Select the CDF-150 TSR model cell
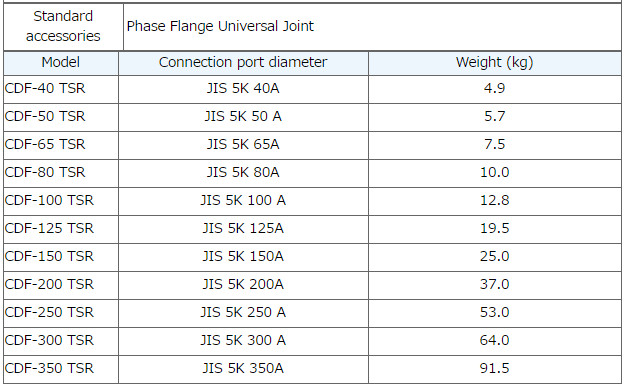The width and height of the screenshot is (625, 387). coord(61,257)
